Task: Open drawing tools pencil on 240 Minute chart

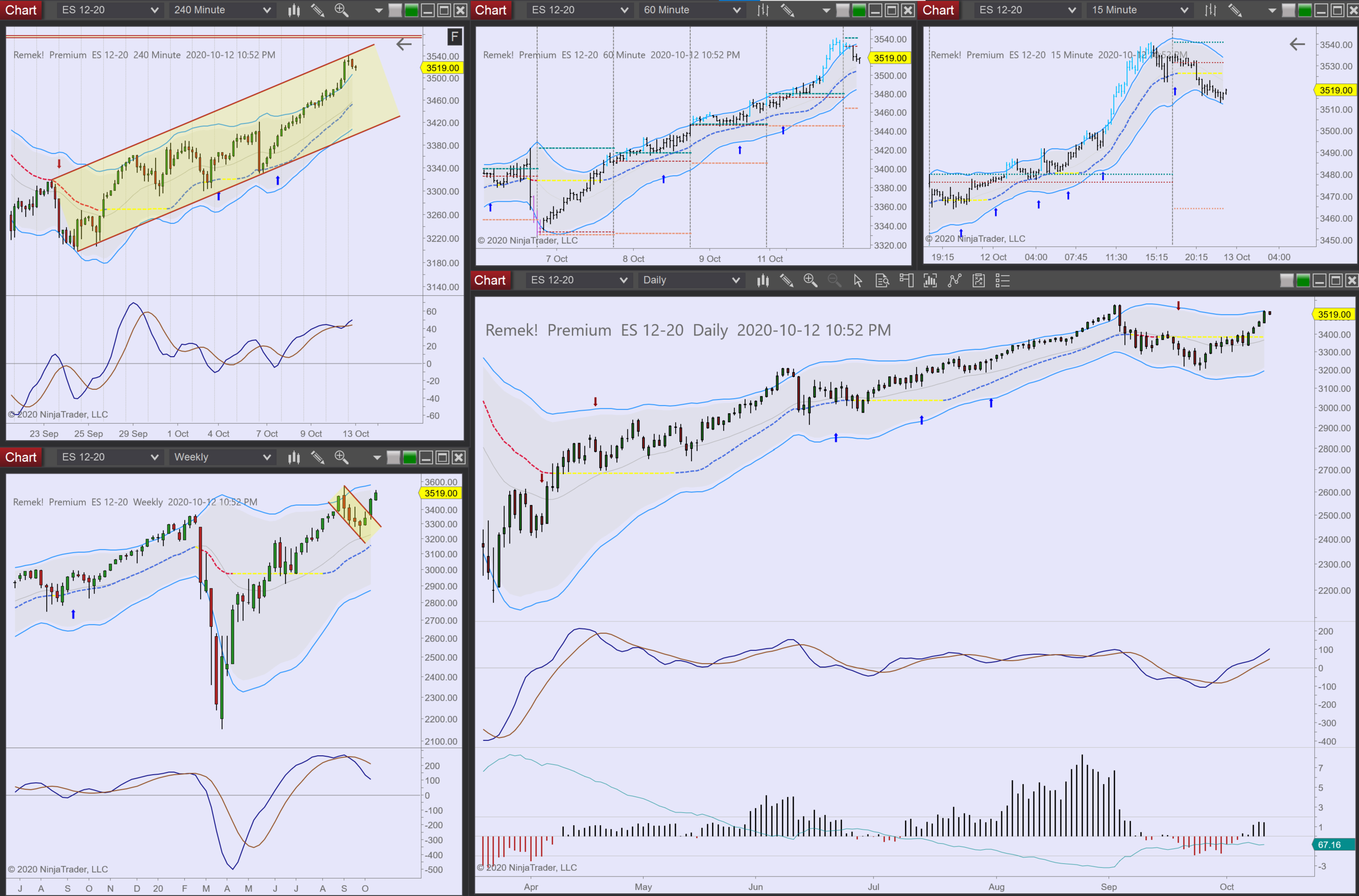Action: [x=317, y=10]
